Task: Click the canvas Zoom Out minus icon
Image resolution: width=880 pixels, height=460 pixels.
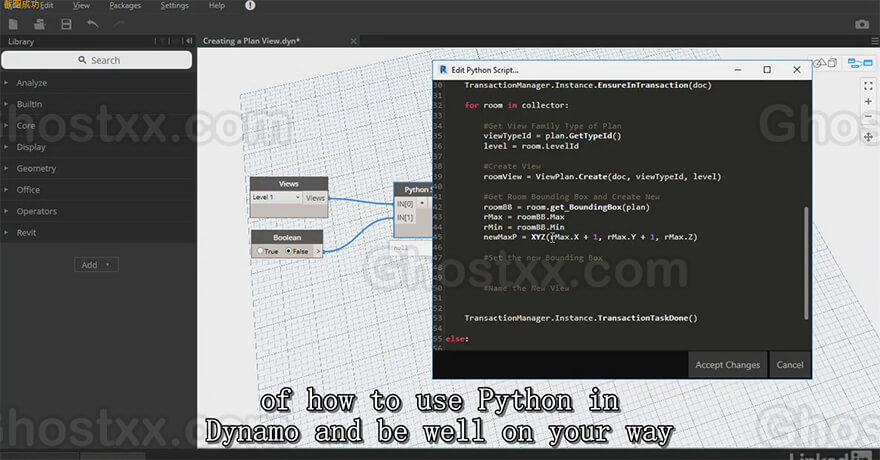Action: point(868,117)
